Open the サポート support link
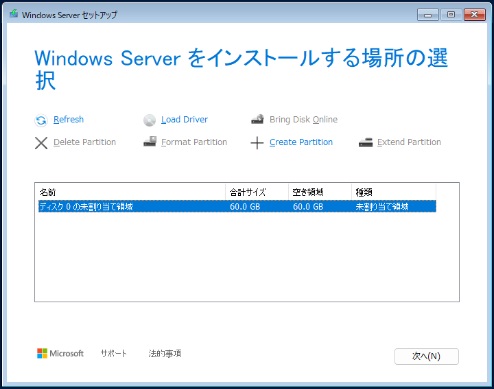This screenshot has height=389, width=494. 114,353
